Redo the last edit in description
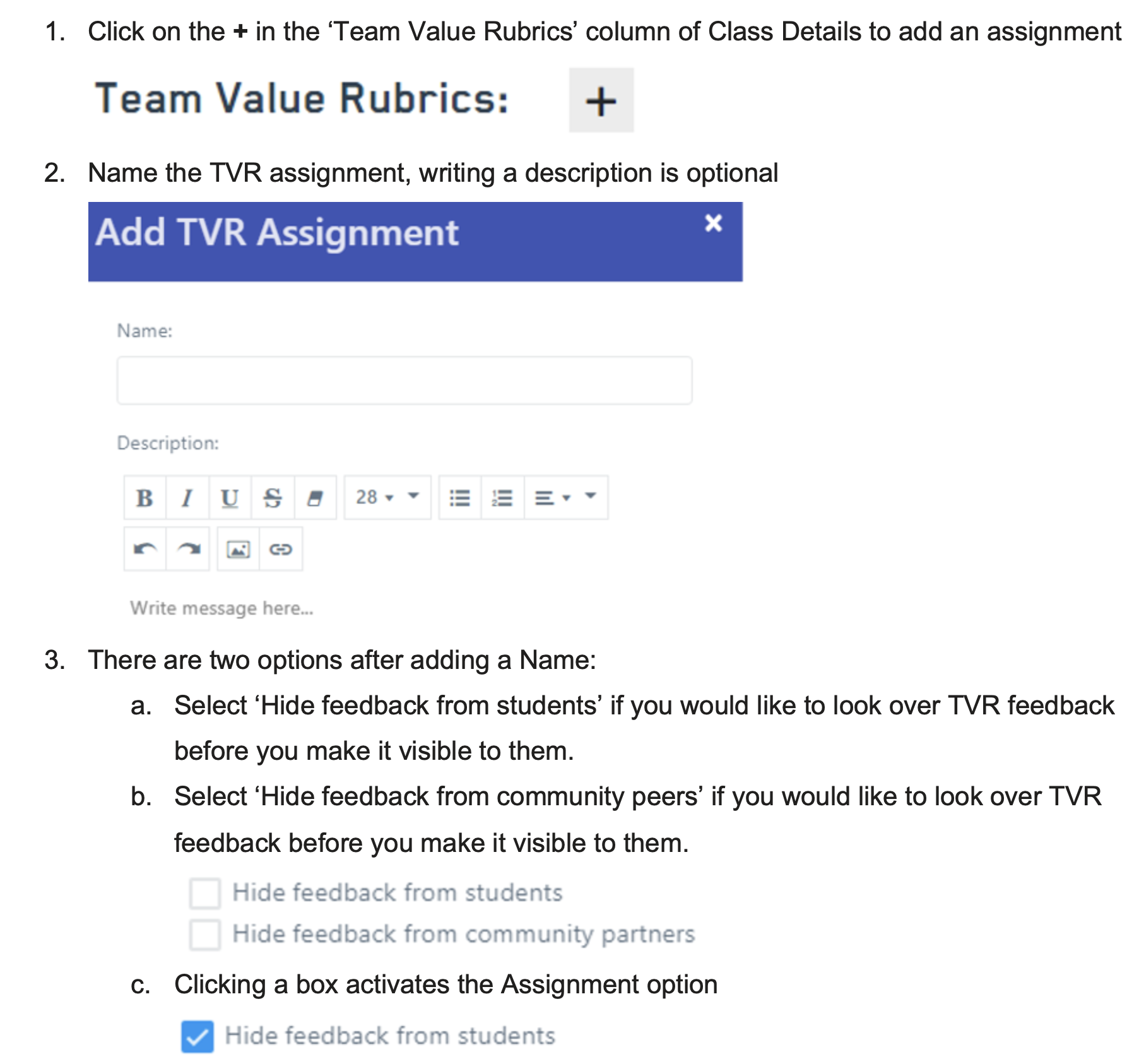The width and height of the screenshot is (1127, 1064). click(x=188, y=550)
